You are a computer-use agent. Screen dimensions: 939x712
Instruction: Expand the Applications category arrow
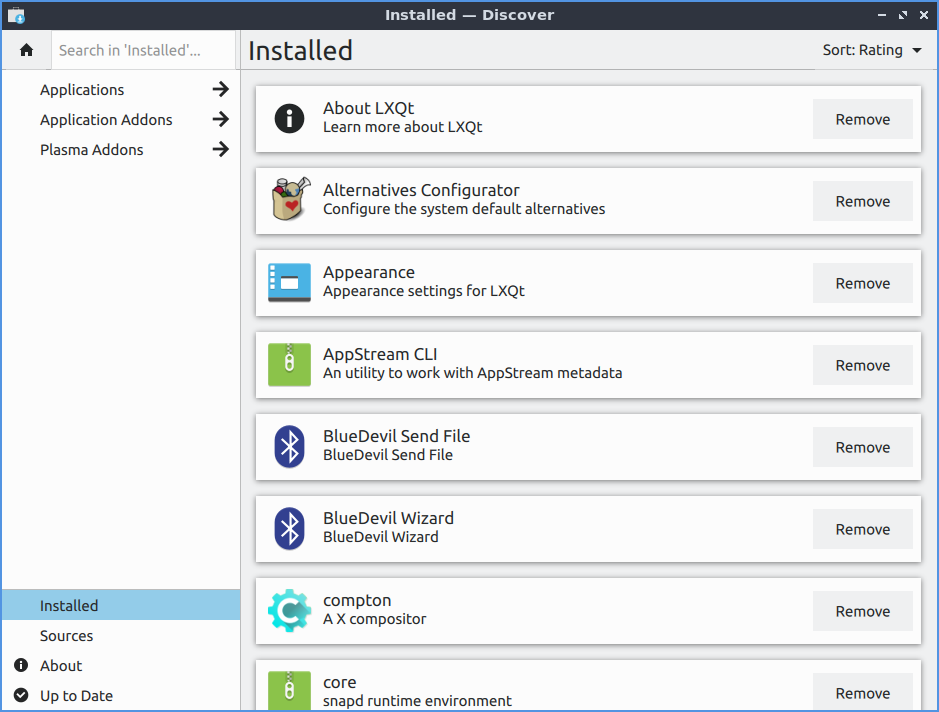[220, 90]
